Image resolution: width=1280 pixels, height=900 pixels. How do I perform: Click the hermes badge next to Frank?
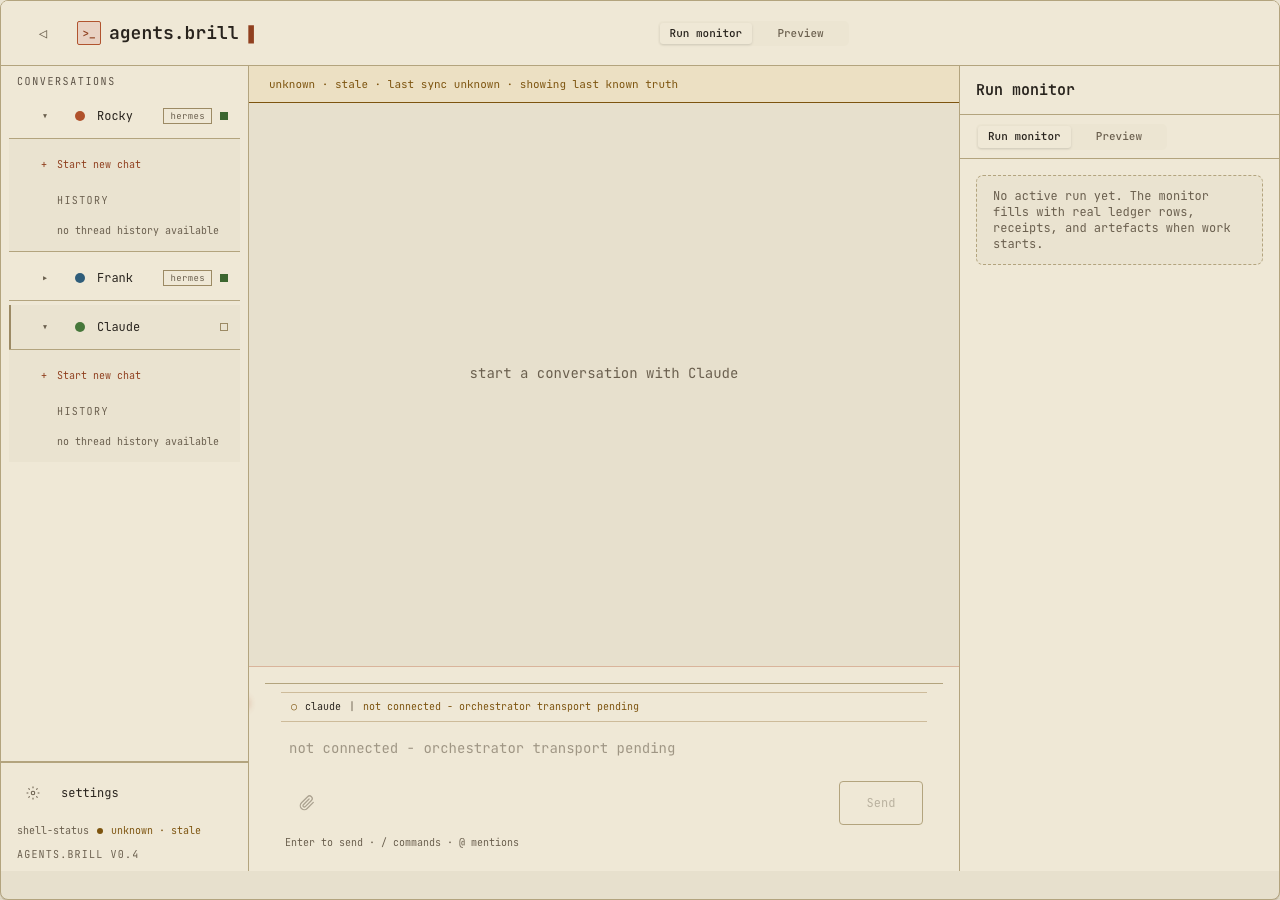188,278
